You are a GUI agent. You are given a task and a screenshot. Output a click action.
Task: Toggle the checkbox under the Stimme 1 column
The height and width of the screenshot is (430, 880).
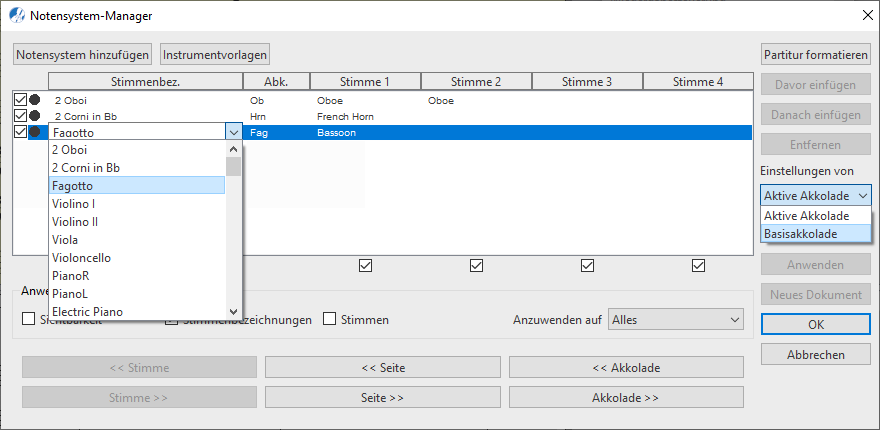pos(365,266)
